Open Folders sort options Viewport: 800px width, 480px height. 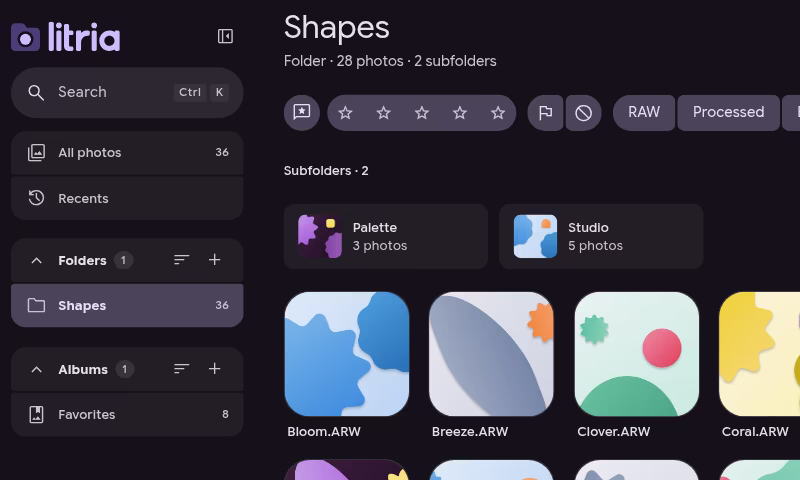point(181,260)
